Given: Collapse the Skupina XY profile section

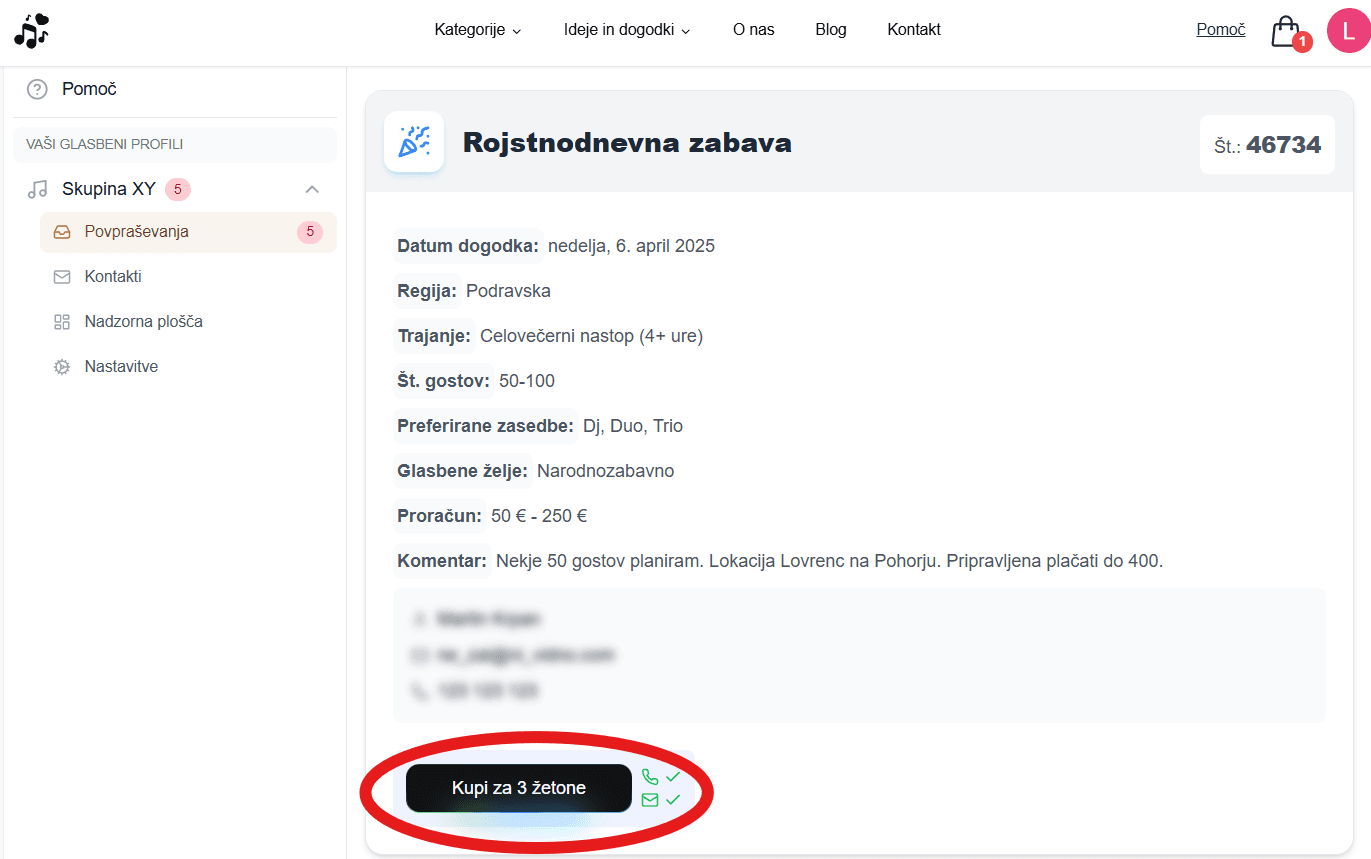Looking at the screenshot, I should tap(312, 189).
